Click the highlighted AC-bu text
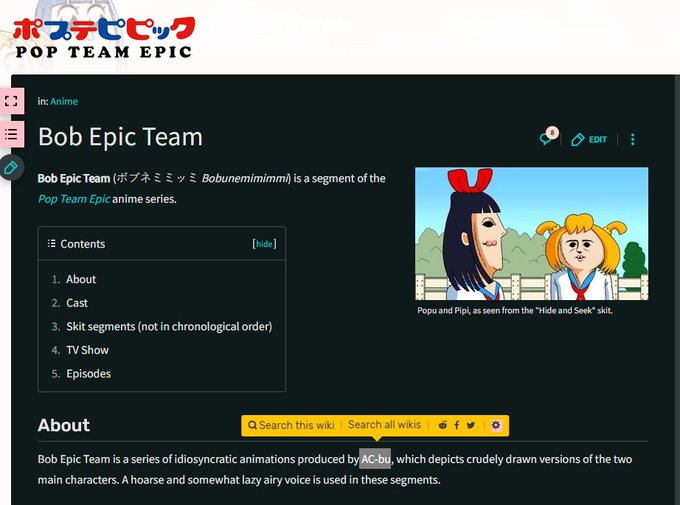Screen dimensions: 680x505 pos(375,459)
